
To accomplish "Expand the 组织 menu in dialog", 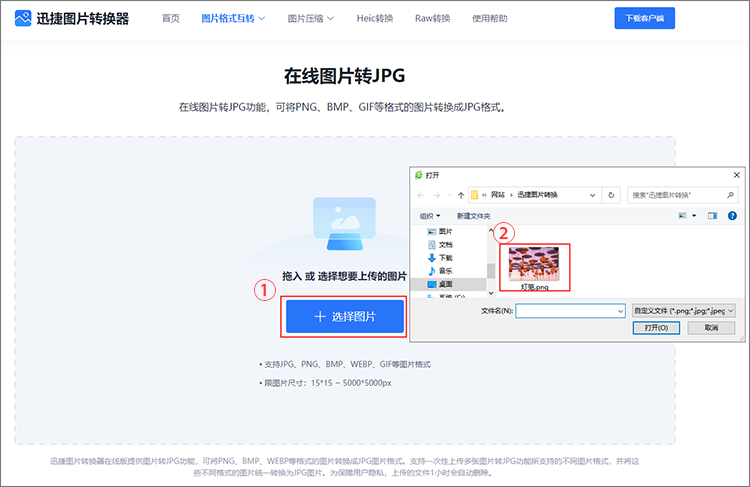I will (431, 215).
